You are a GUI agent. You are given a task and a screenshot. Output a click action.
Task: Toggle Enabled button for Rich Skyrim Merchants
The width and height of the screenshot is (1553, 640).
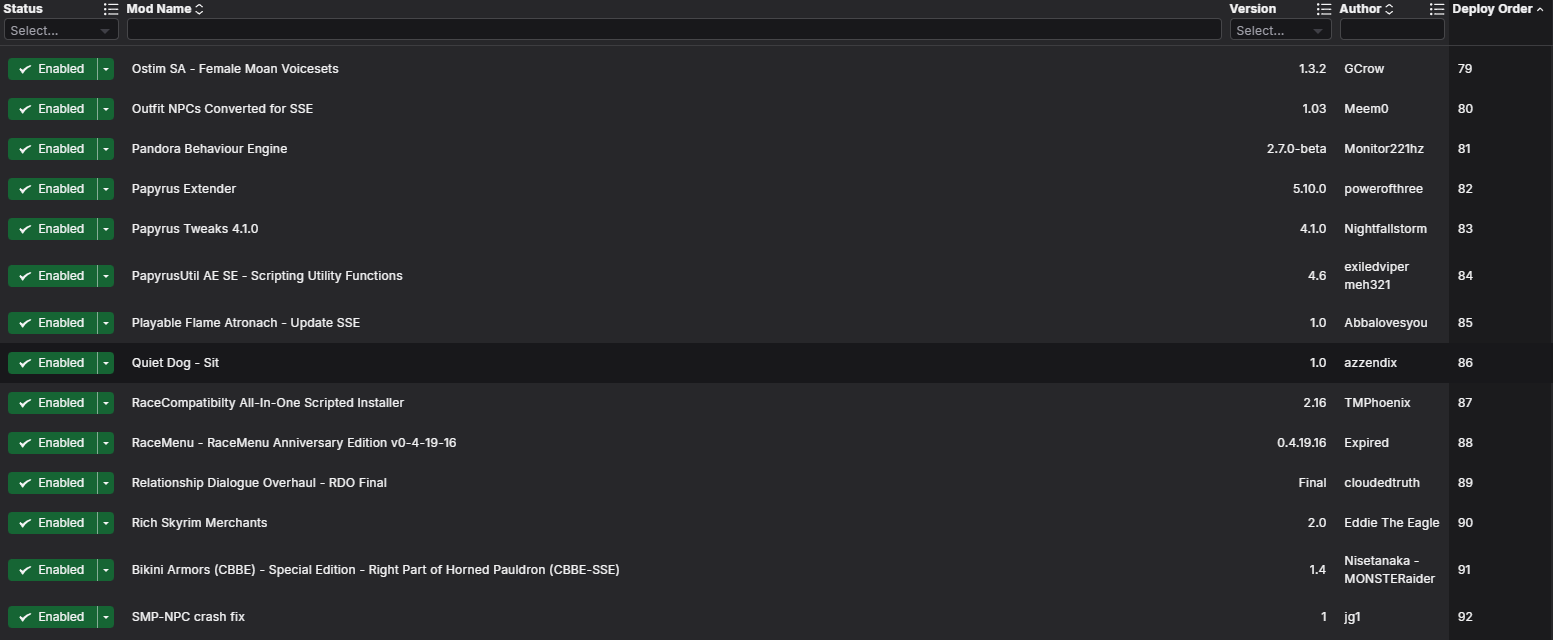tap(52, 523)
